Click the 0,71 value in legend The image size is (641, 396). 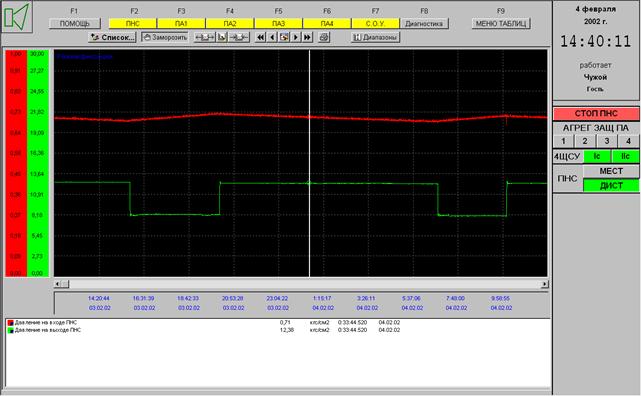285,322
